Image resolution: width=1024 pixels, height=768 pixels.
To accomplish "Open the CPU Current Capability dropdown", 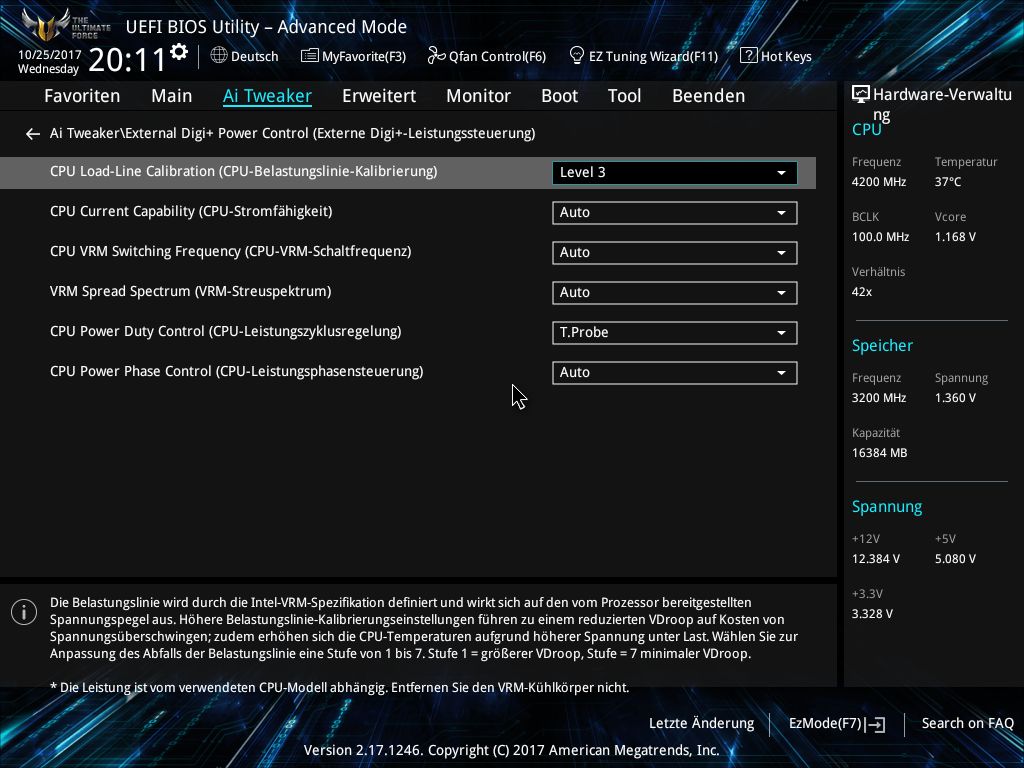I will (x=675, y=213).
